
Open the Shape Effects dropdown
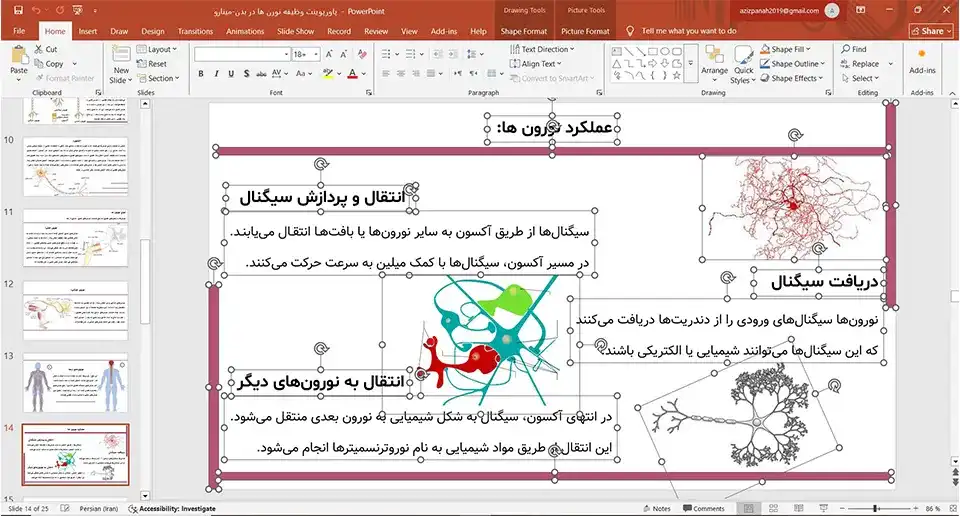(x=792, y=78)
